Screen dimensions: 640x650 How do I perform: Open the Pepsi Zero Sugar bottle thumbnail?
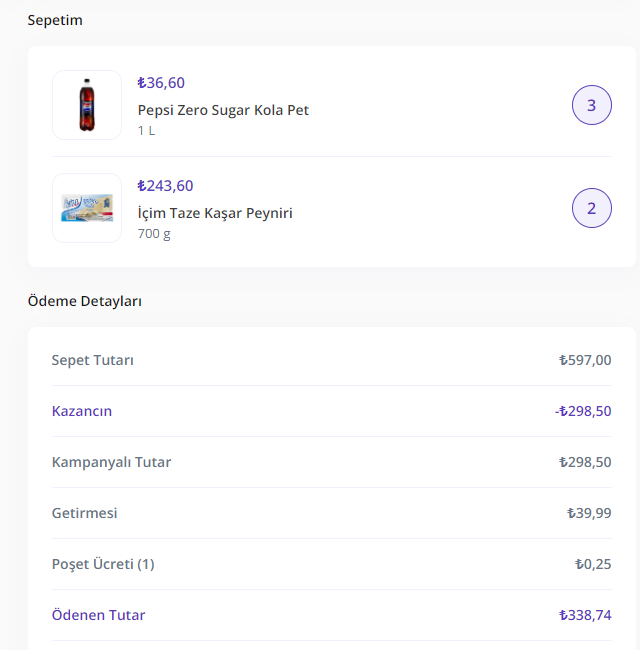tap(87, 105)
